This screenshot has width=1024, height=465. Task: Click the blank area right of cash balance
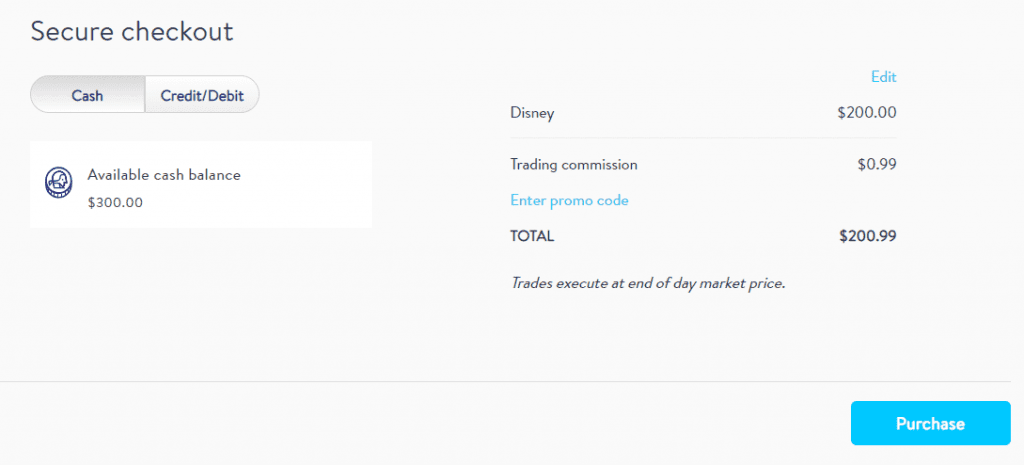click(307, 185)
